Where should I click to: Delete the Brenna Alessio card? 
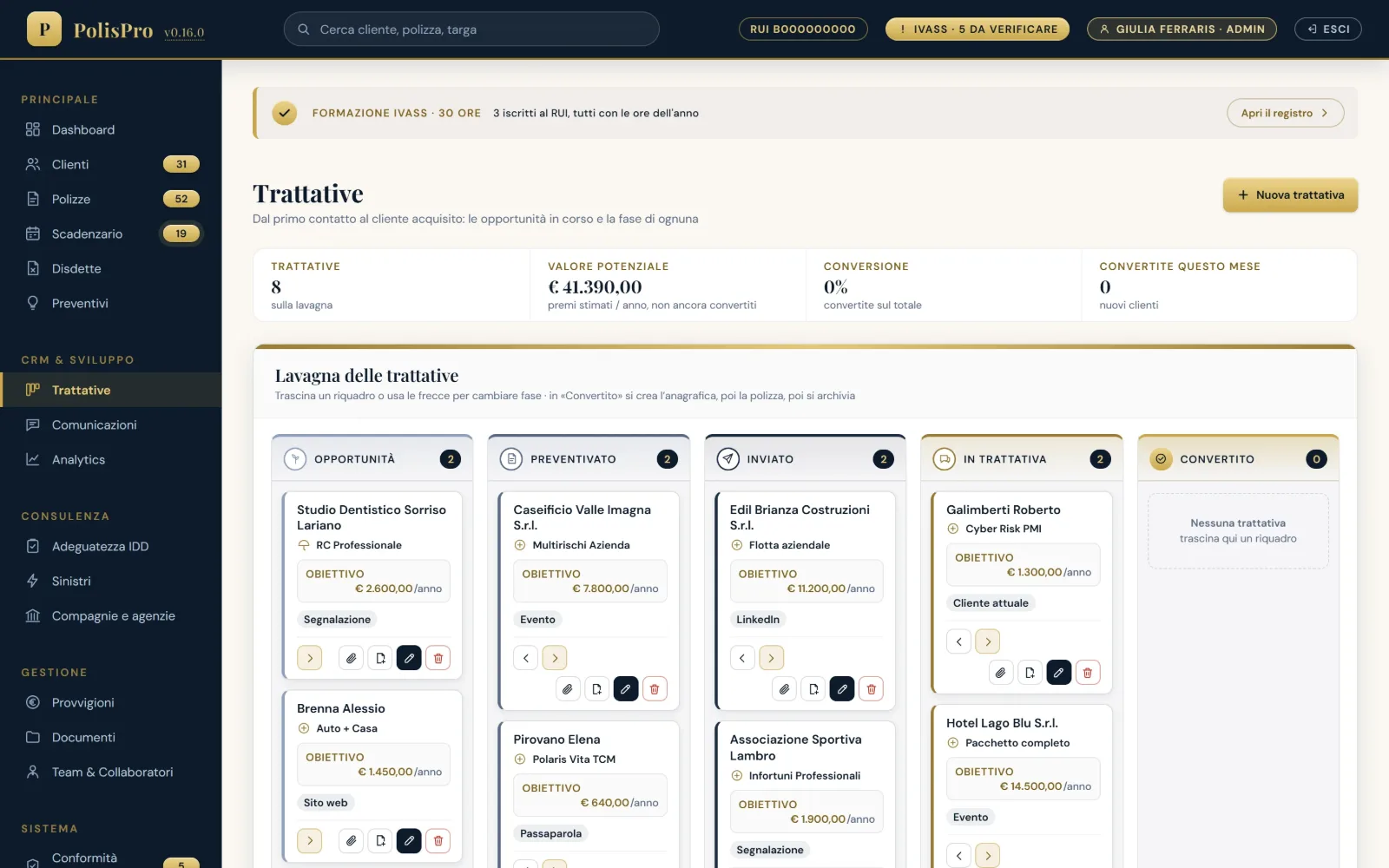[438, 840]
